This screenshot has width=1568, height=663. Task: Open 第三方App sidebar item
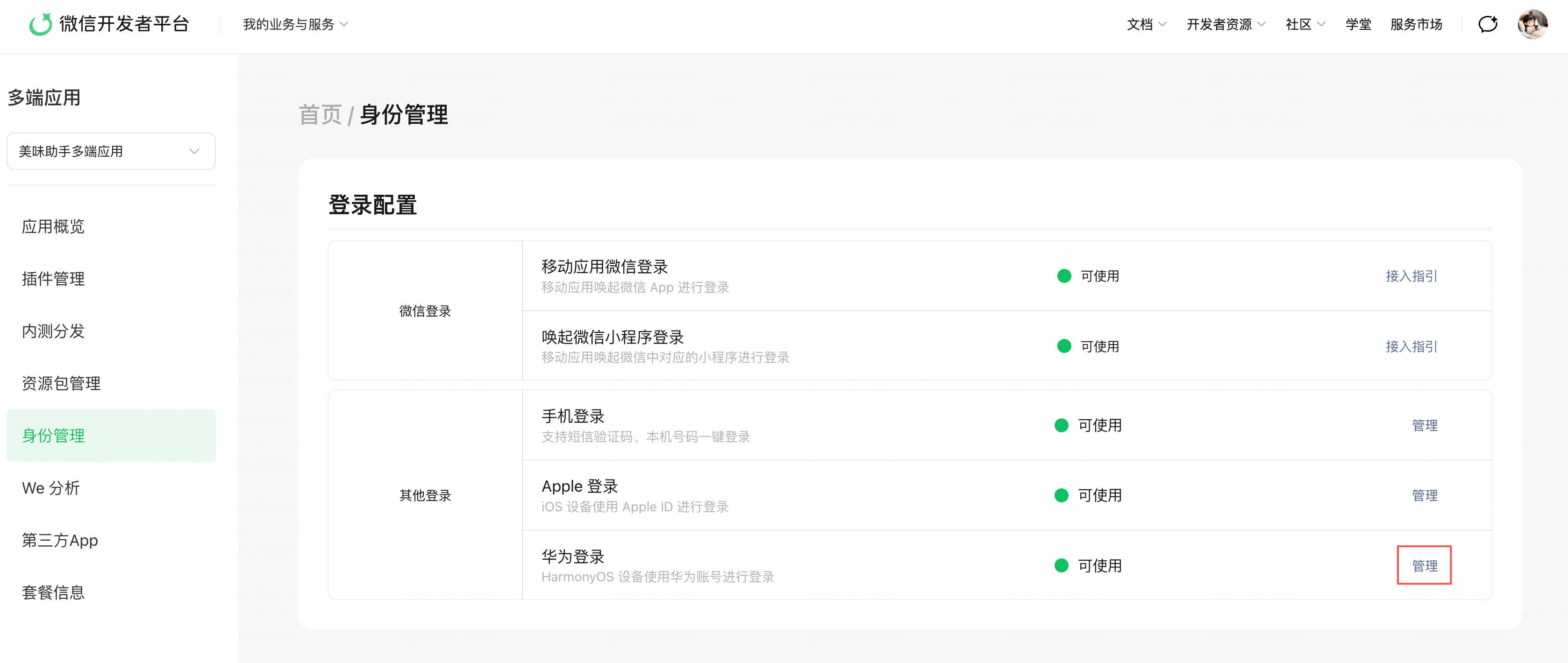pyautogui.click(x=60, y=541)
